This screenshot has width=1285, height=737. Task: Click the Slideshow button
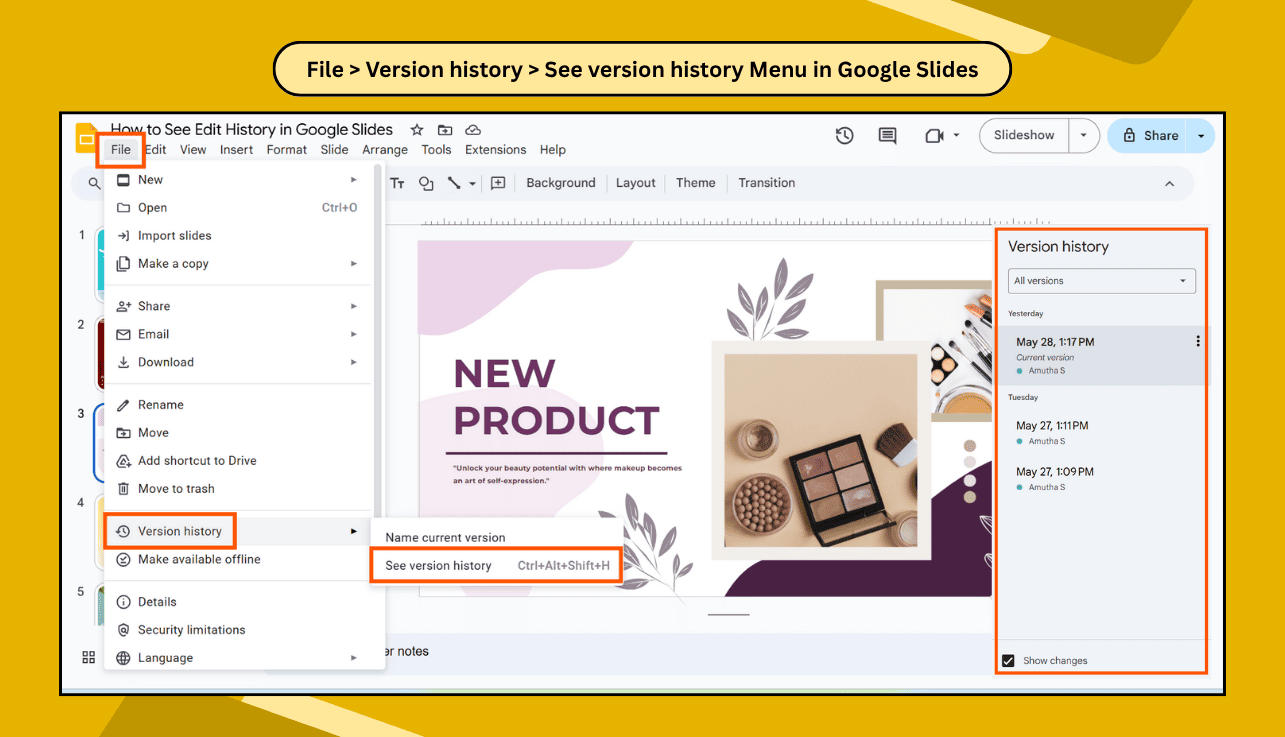pos(1023,135)
